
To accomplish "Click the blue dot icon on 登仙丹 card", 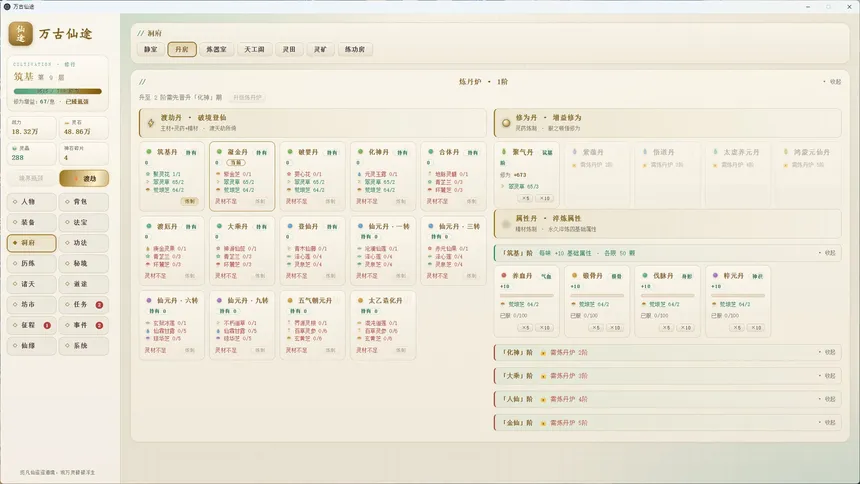I will coord(290,226).
